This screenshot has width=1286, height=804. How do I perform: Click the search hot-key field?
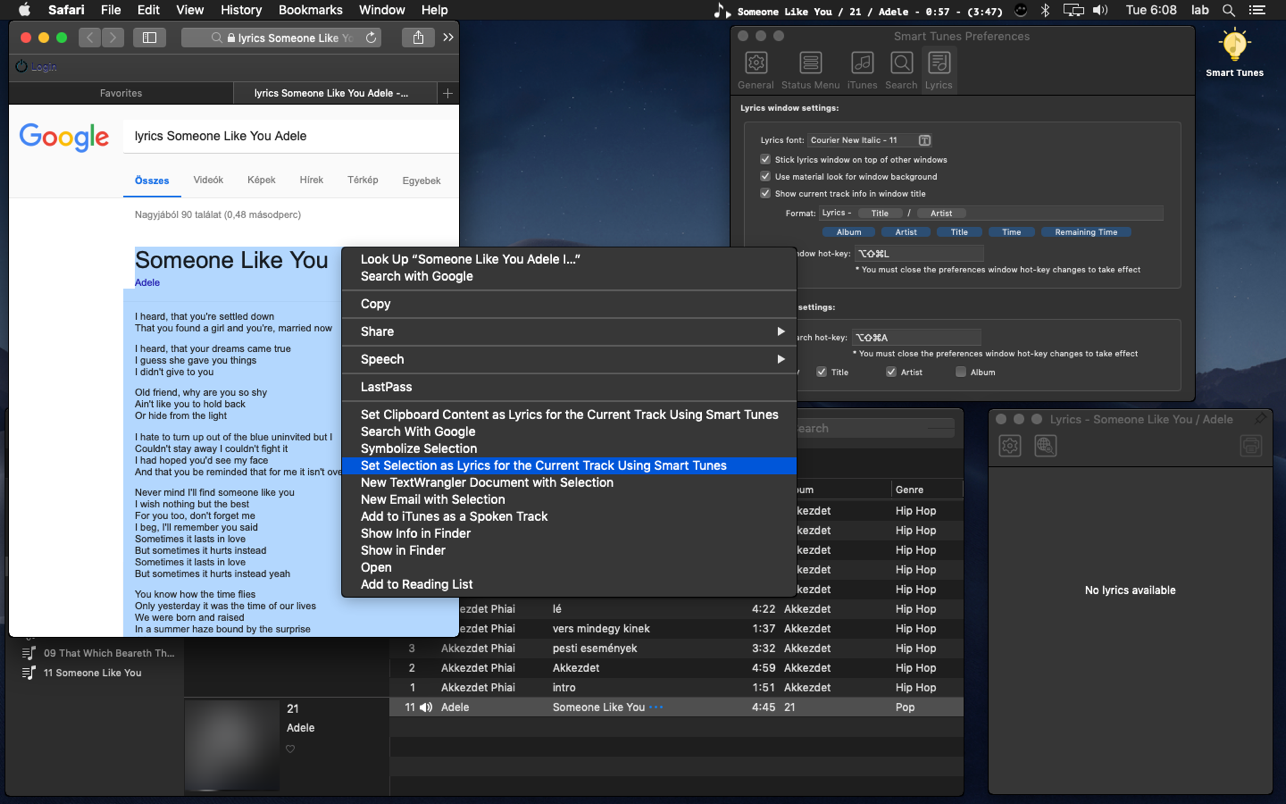tap(916, 338)
